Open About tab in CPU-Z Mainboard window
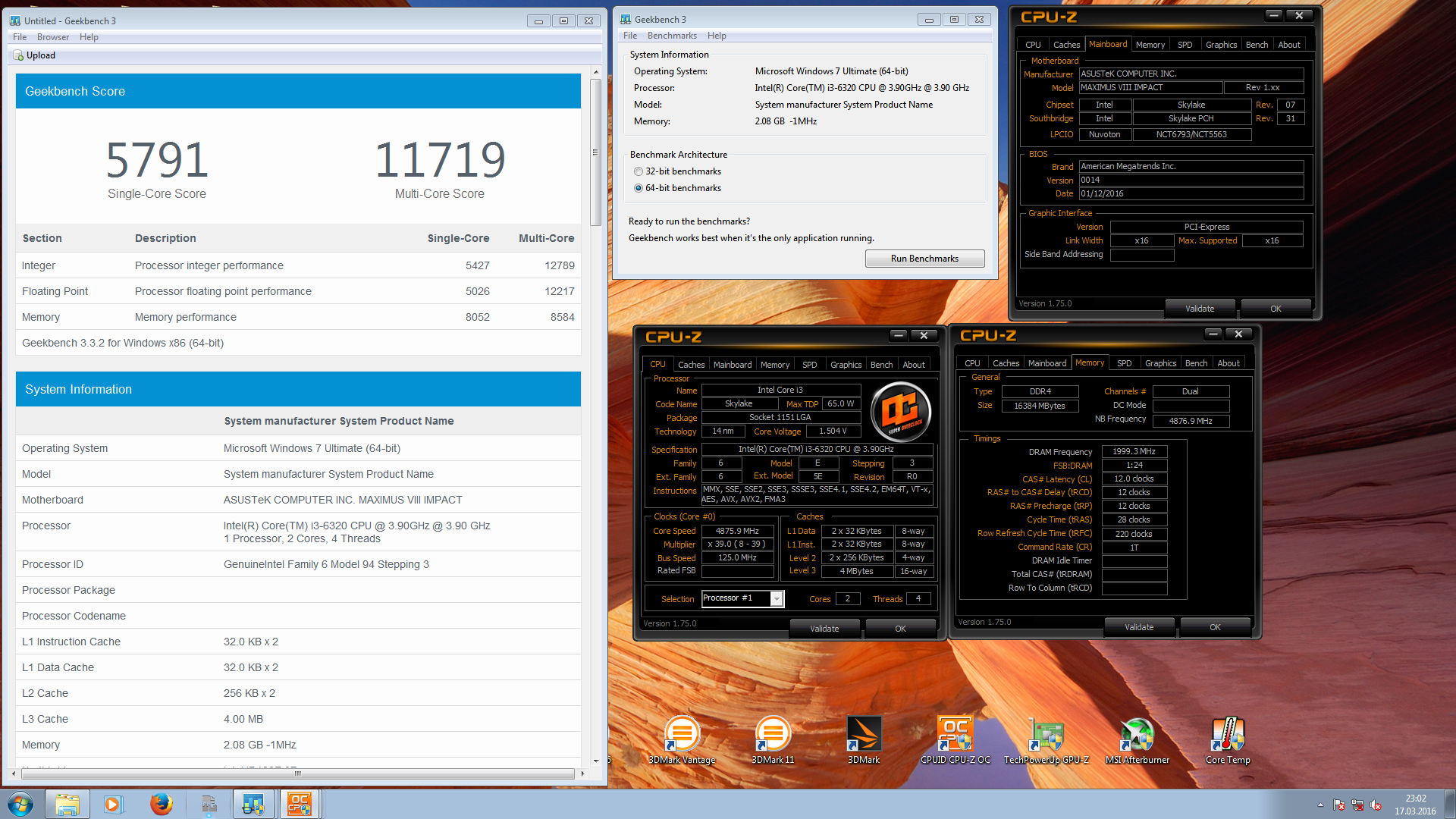 [1289, 45]
